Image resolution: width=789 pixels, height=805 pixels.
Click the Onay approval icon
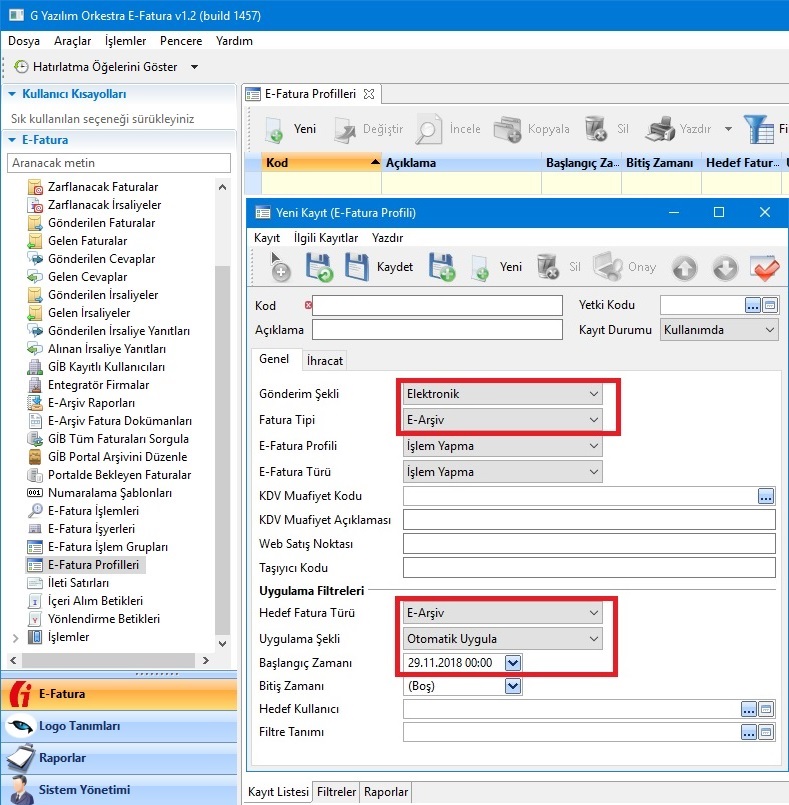607,267
